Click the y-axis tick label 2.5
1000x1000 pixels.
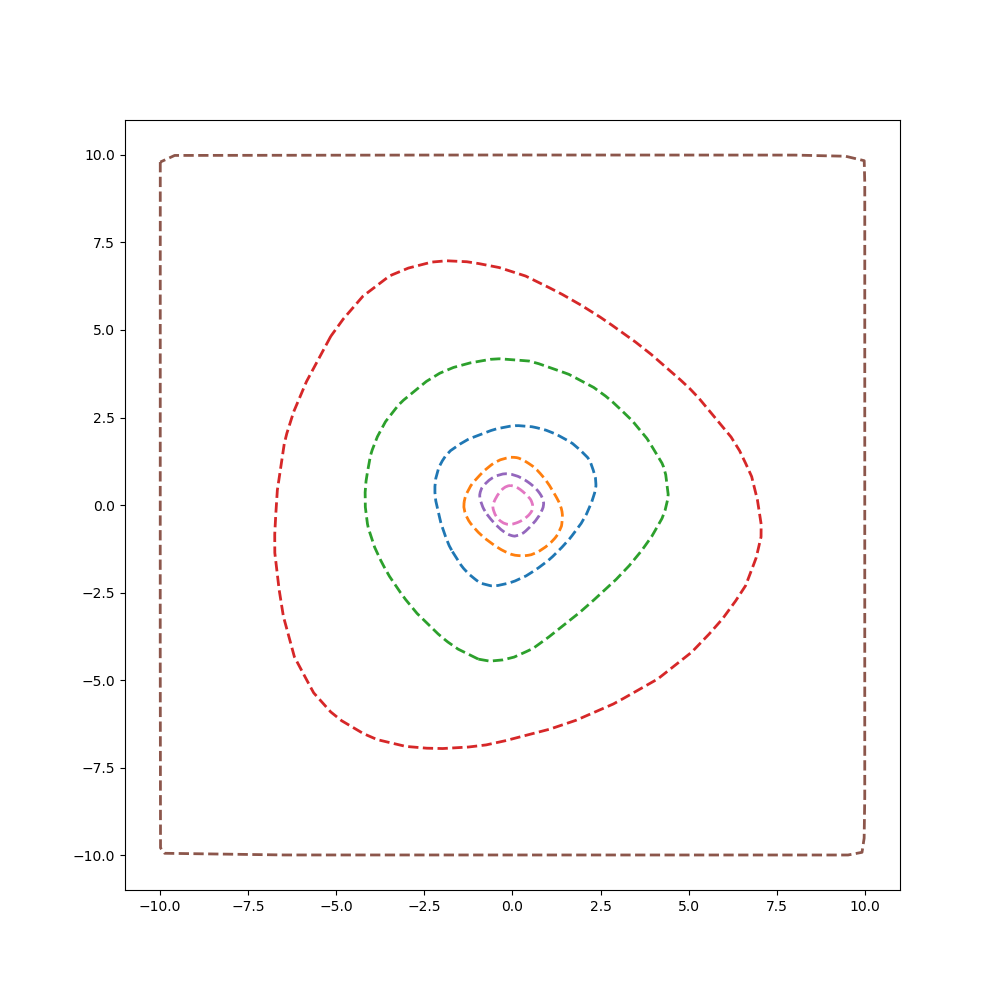(105, 418)
